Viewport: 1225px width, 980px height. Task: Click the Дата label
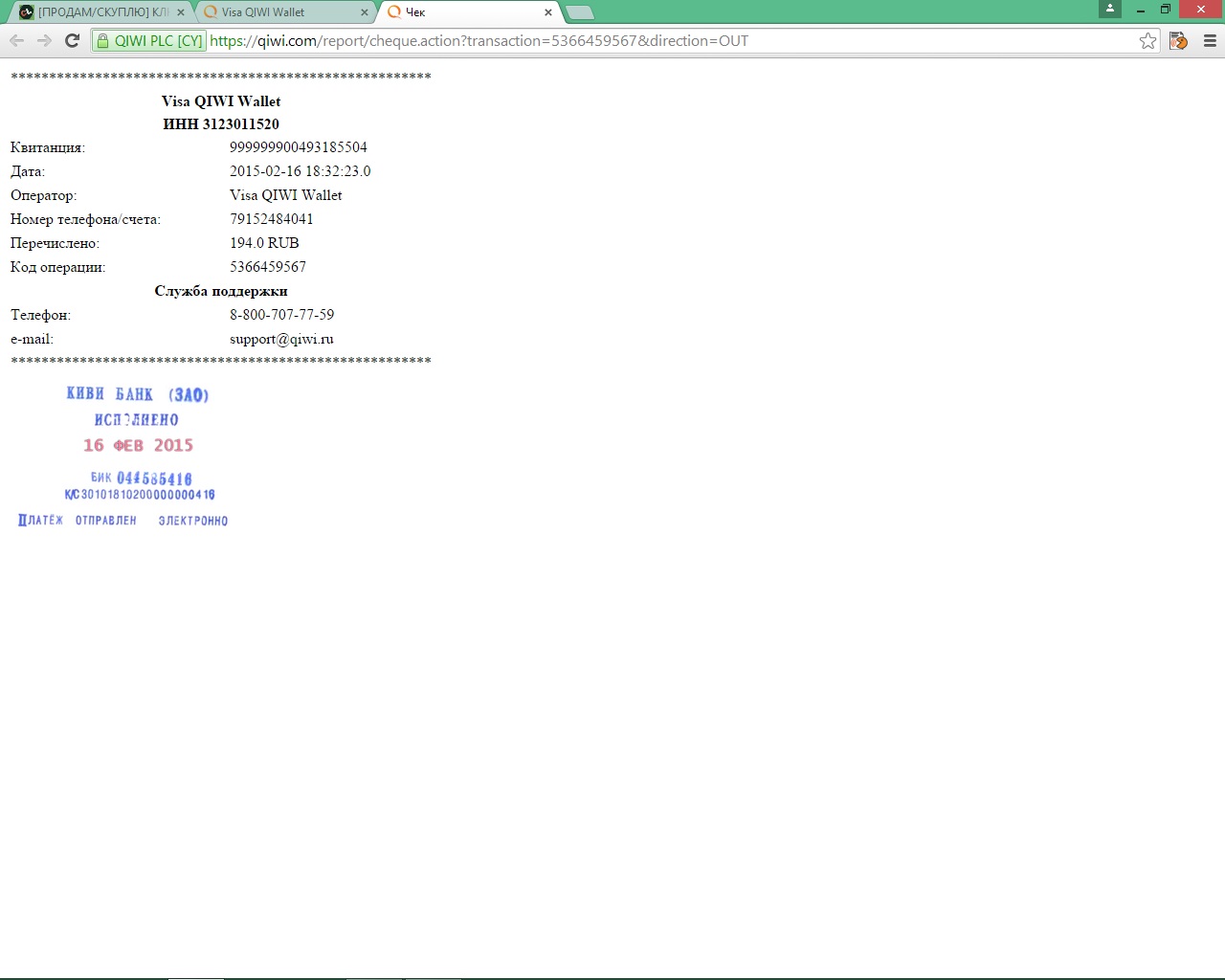[28, 171]
